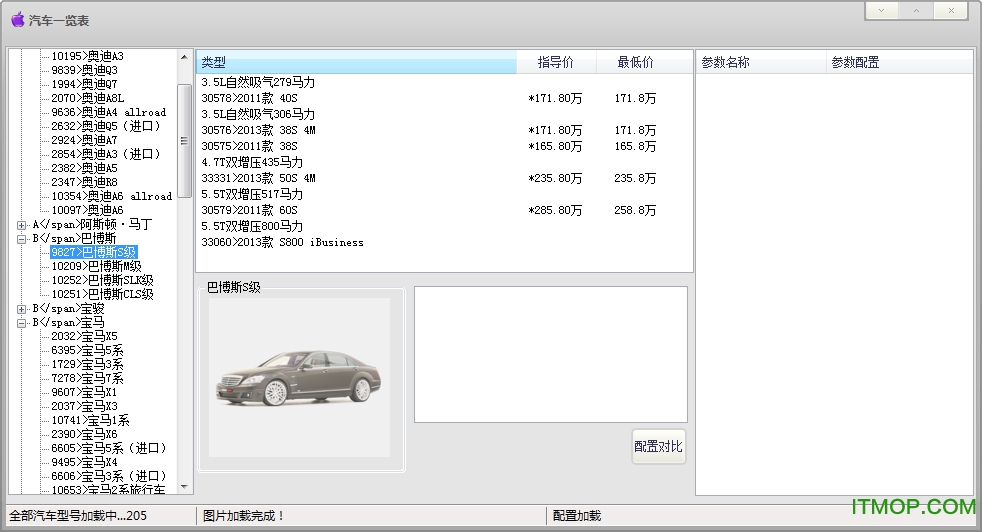The height and width of the screenshot is (532, 982).
Task: Click the empty comparison text box
Action: coord(550,354)
